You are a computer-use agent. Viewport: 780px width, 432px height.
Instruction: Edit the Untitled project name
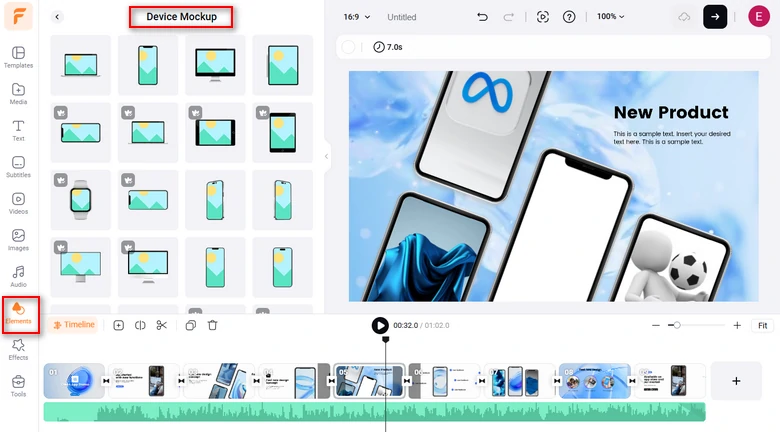401,17
